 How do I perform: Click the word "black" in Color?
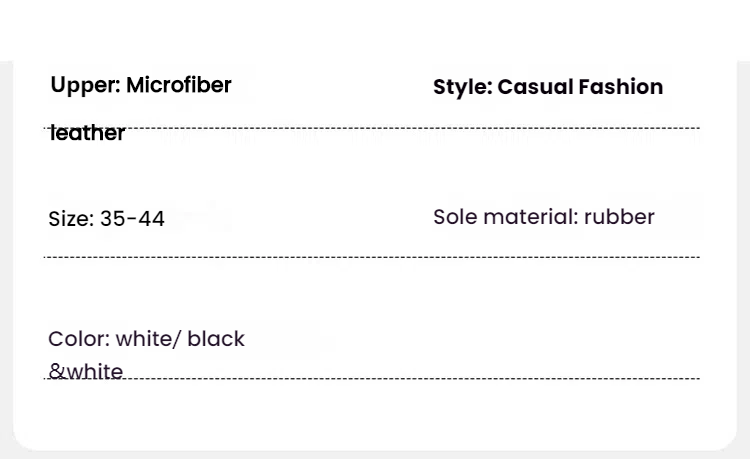216,339
